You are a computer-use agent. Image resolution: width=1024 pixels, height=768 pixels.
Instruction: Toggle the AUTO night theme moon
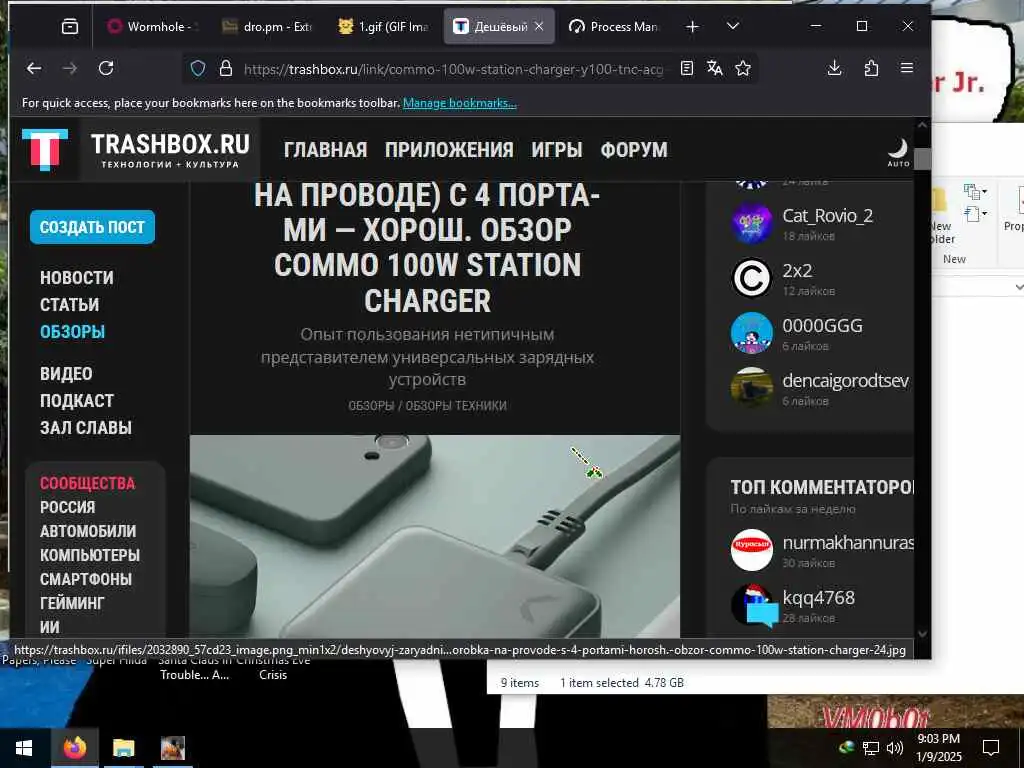[x=898, y=152]
